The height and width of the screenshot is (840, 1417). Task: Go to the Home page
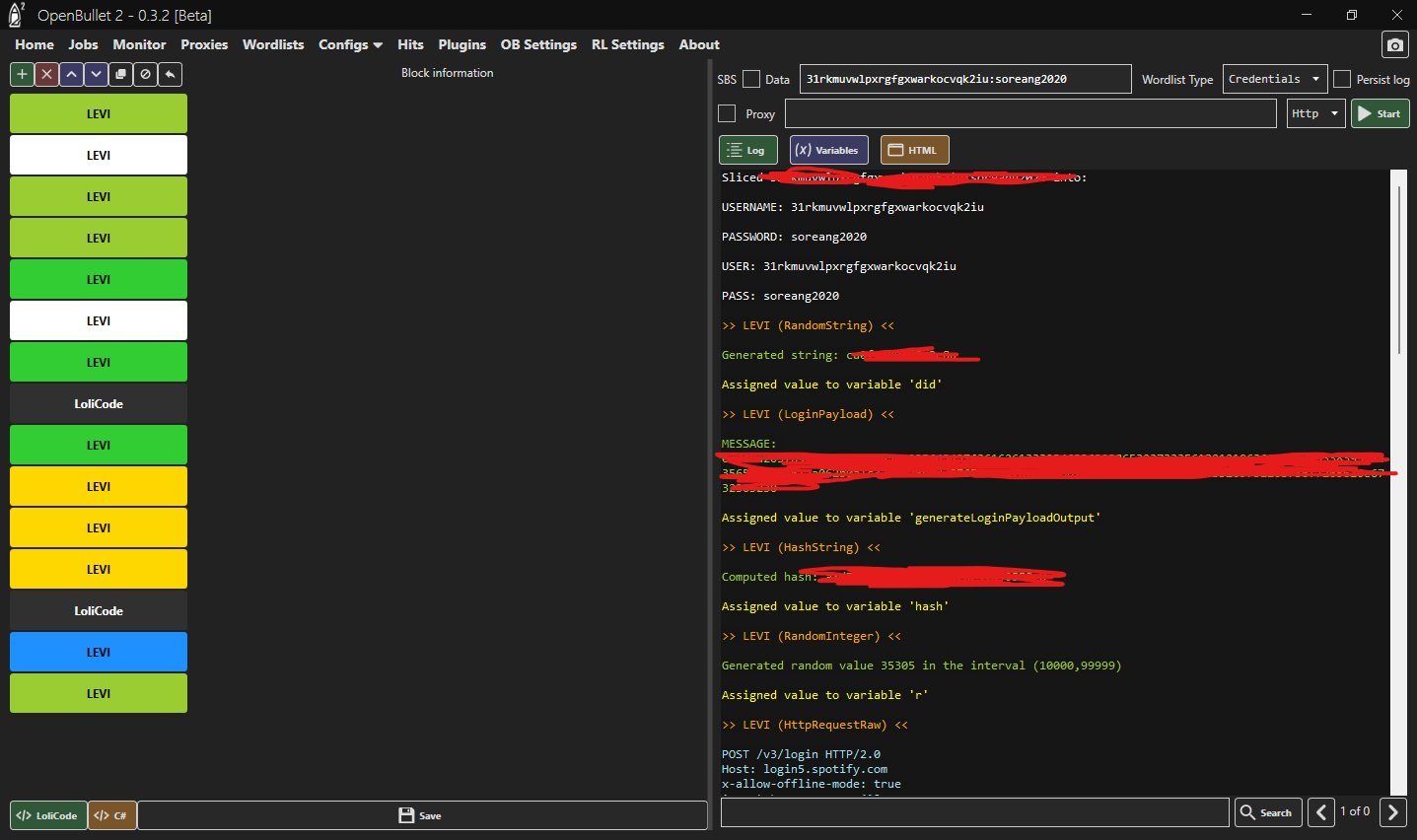[x=35, y=44]
